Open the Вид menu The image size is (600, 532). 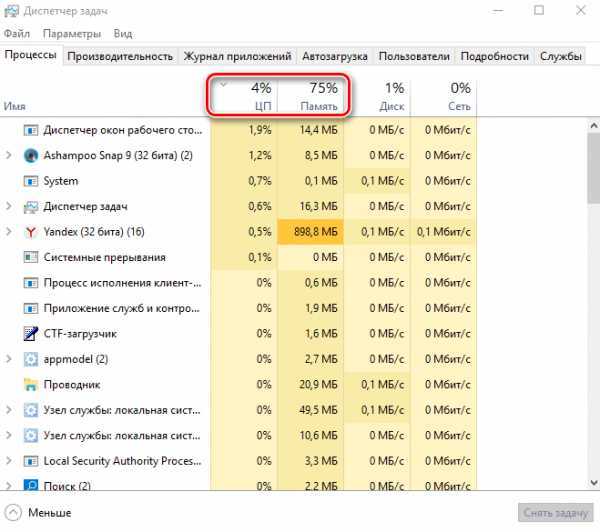(123, 34)
